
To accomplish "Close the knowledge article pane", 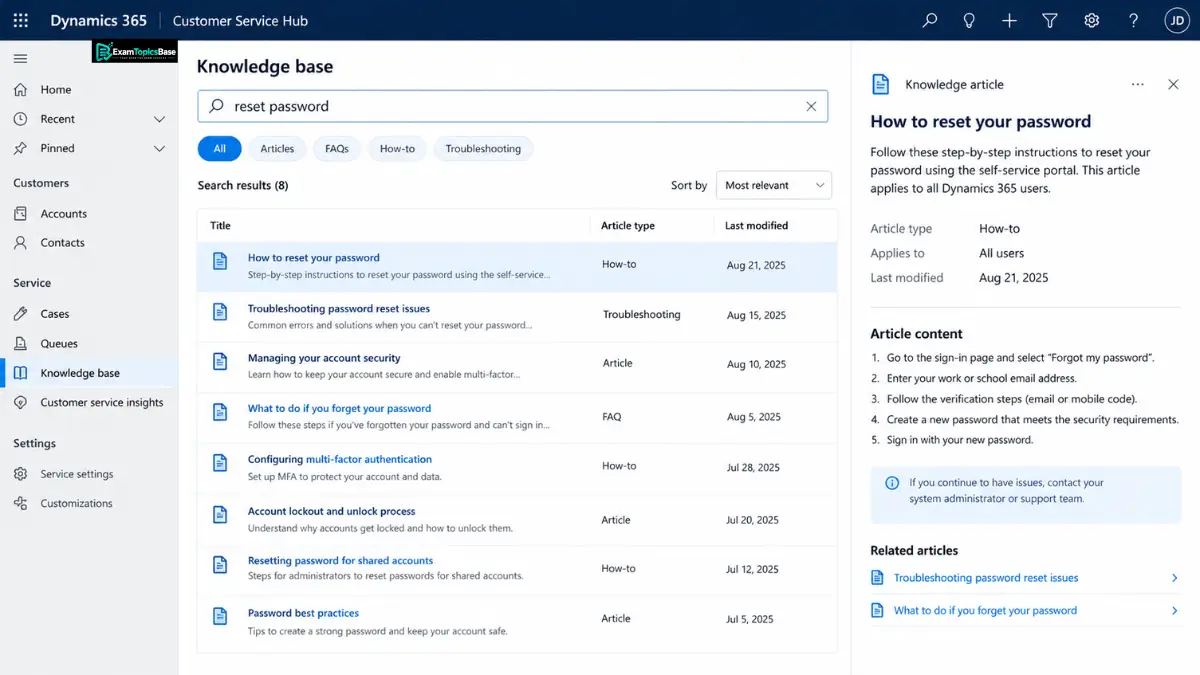I will 1173,85.
